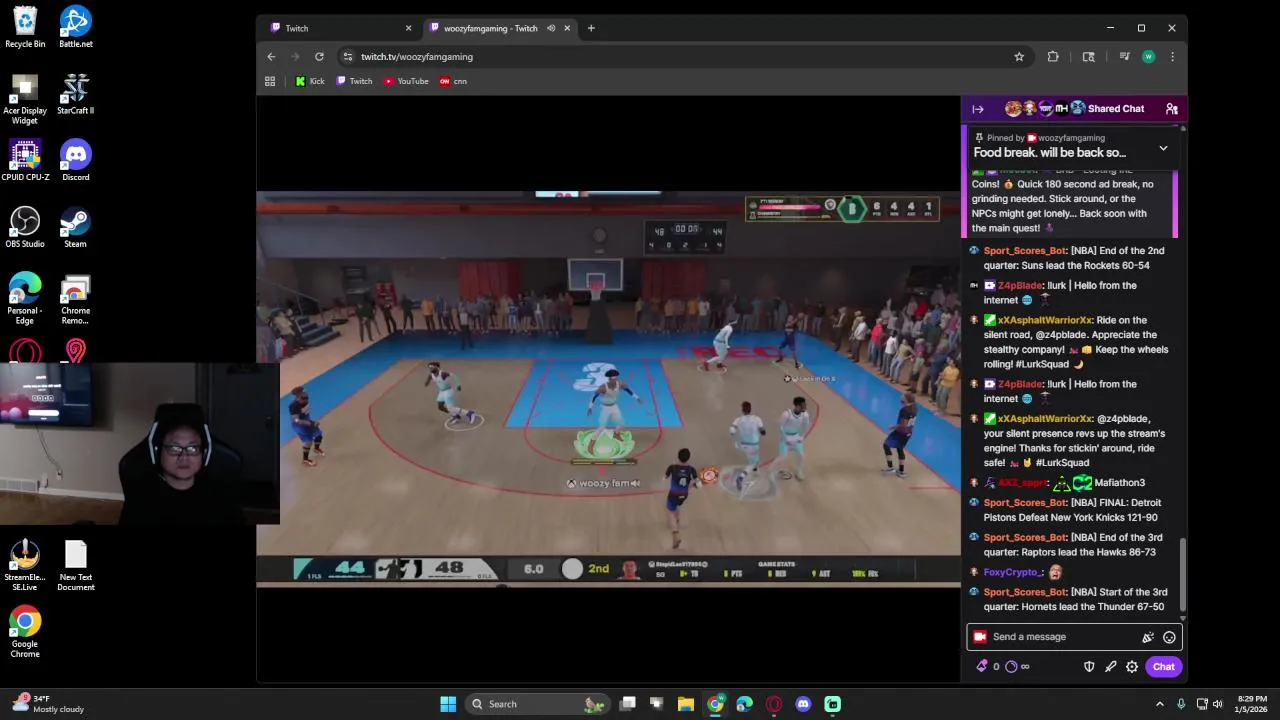This screenshot has width=1280, height=720.
Task: Click the Z4pBlade username in first !lurk message
Action: click(x=1020, y=285)
